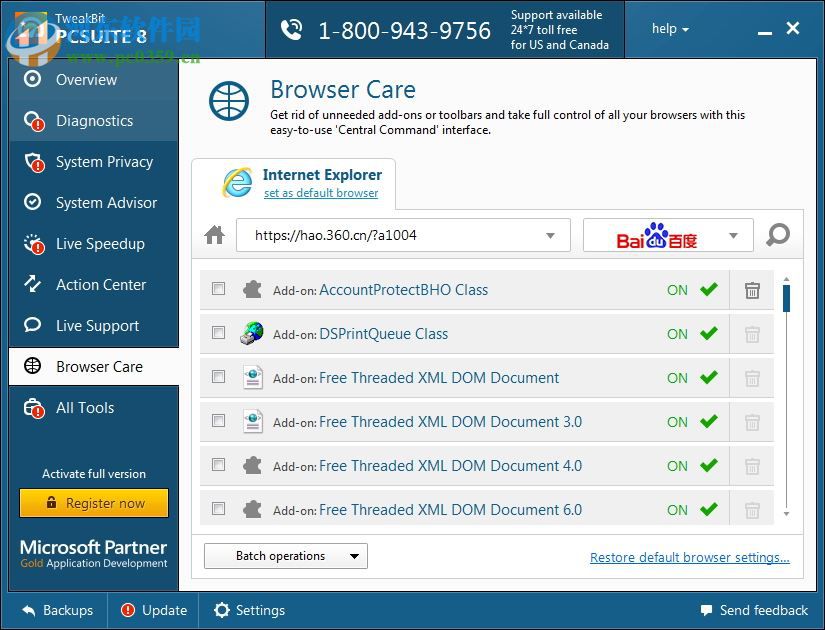Click the add-on list scroll up arrow
This screenshot has width=825, height=630.
(x=786, y=278)
